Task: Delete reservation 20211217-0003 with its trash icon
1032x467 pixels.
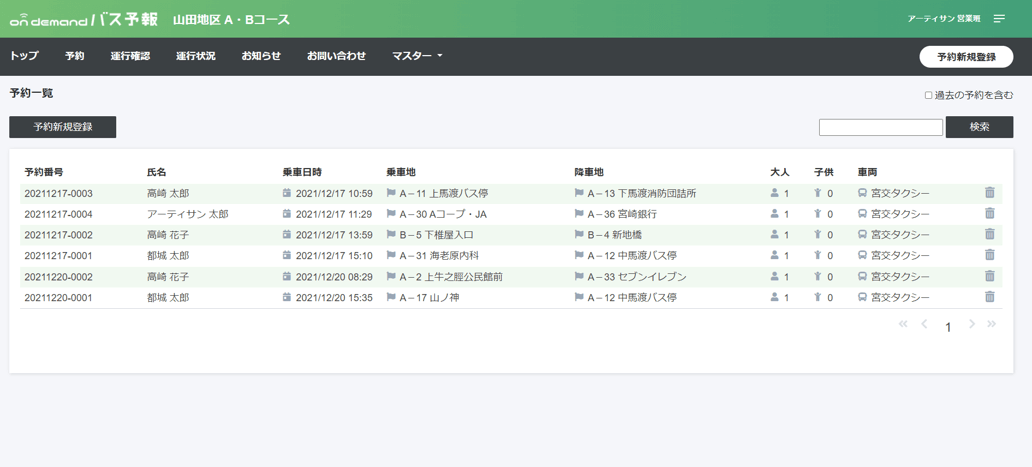Action: point(989,193)
